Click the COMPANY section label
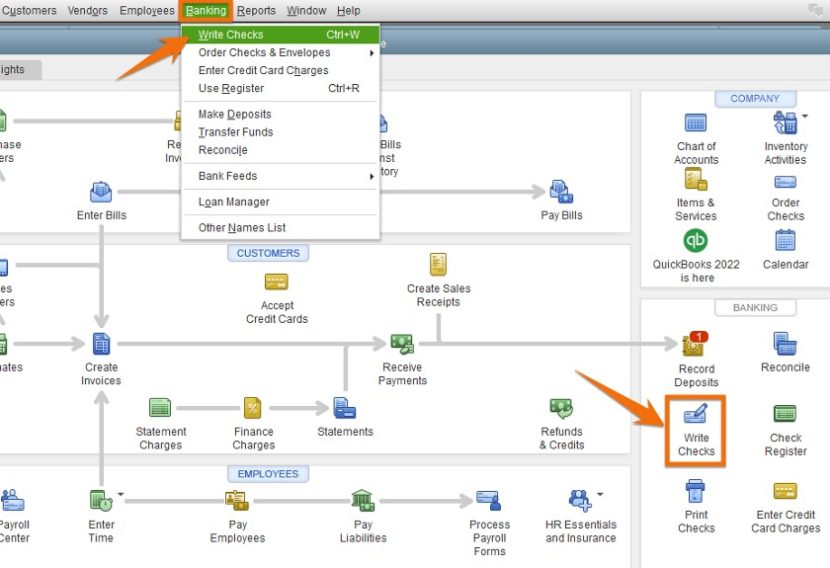Image resolution: width=830 pixels, height=568 pixels. tap(755, 98)
